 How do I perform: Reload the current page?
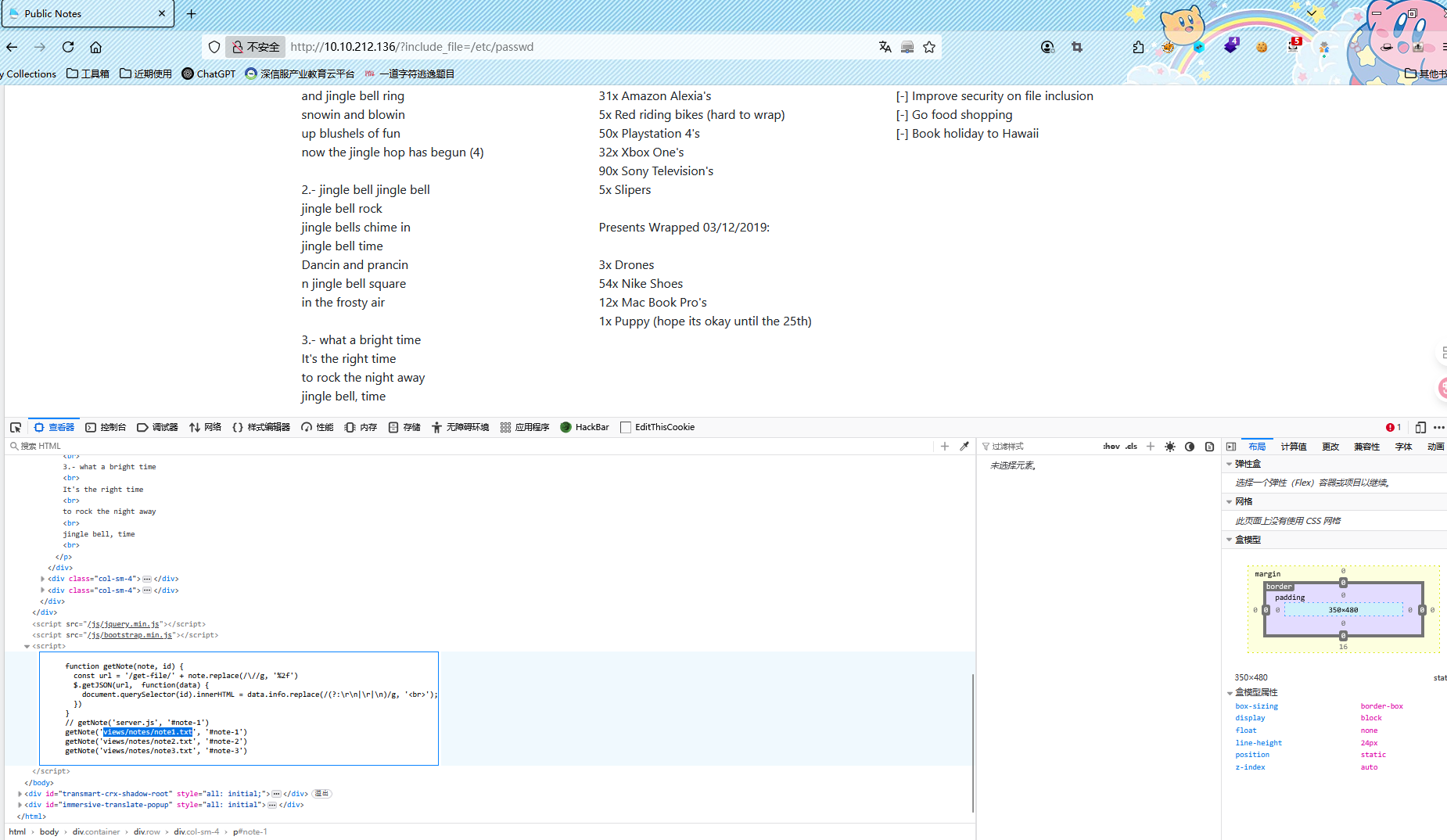pyautogui.click(x=68, y=47)
